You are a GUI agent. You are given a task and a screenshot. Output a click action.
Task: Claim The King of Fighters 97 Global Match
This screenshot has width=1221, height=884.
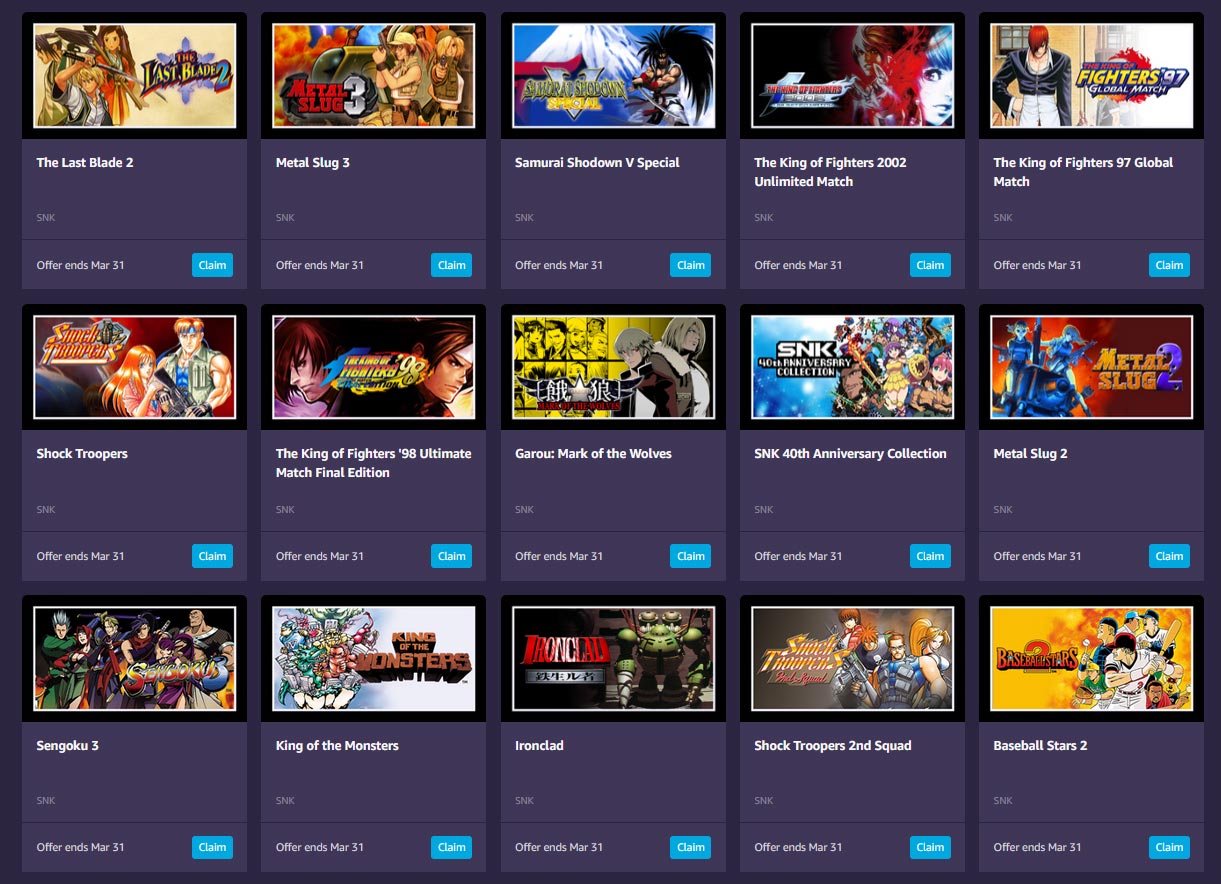point(1169,265)
